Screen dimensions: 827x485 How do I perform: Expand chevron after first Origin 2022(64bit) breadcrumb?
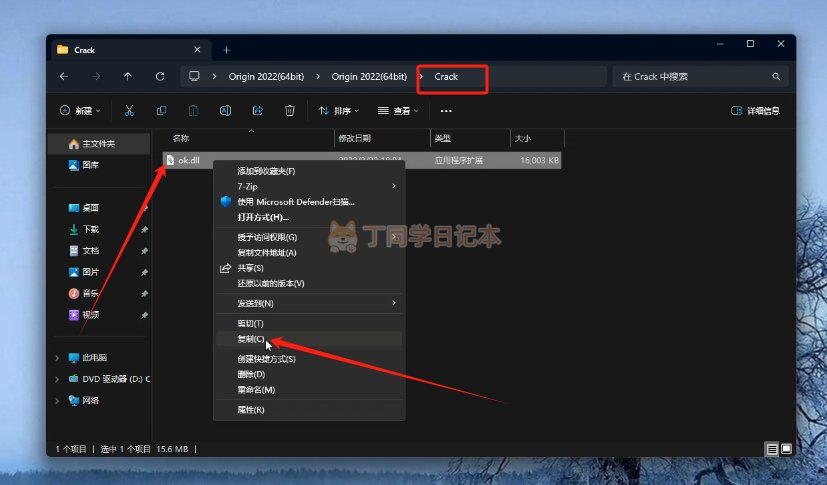(318, 76)
